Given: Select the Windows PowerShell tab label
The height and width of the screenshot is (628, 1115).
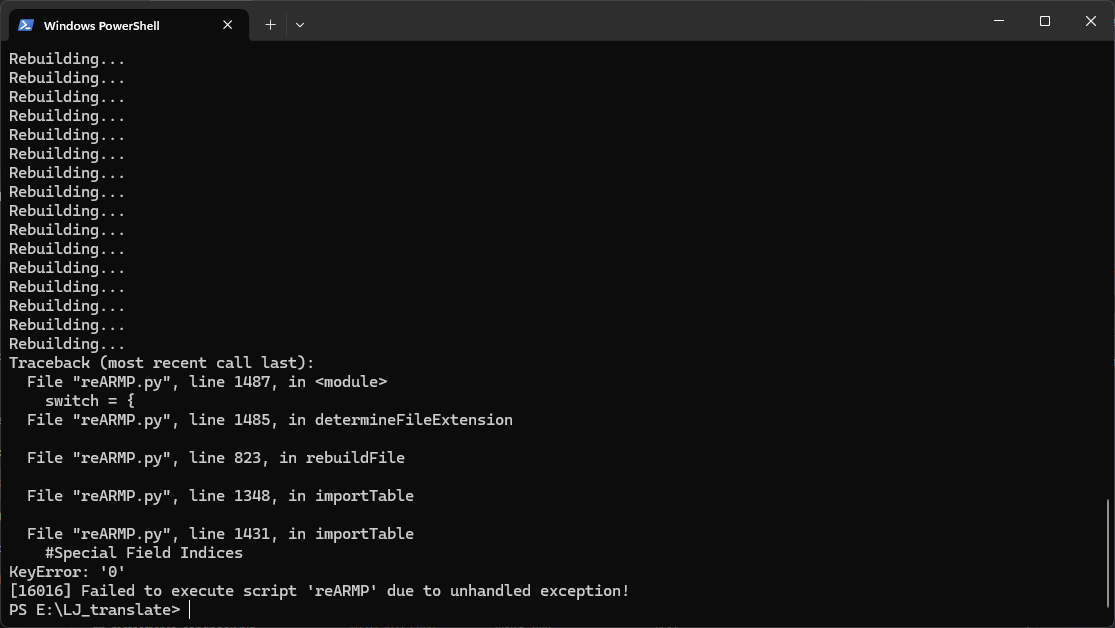Looking at the screenshot, I should [102, 26].
